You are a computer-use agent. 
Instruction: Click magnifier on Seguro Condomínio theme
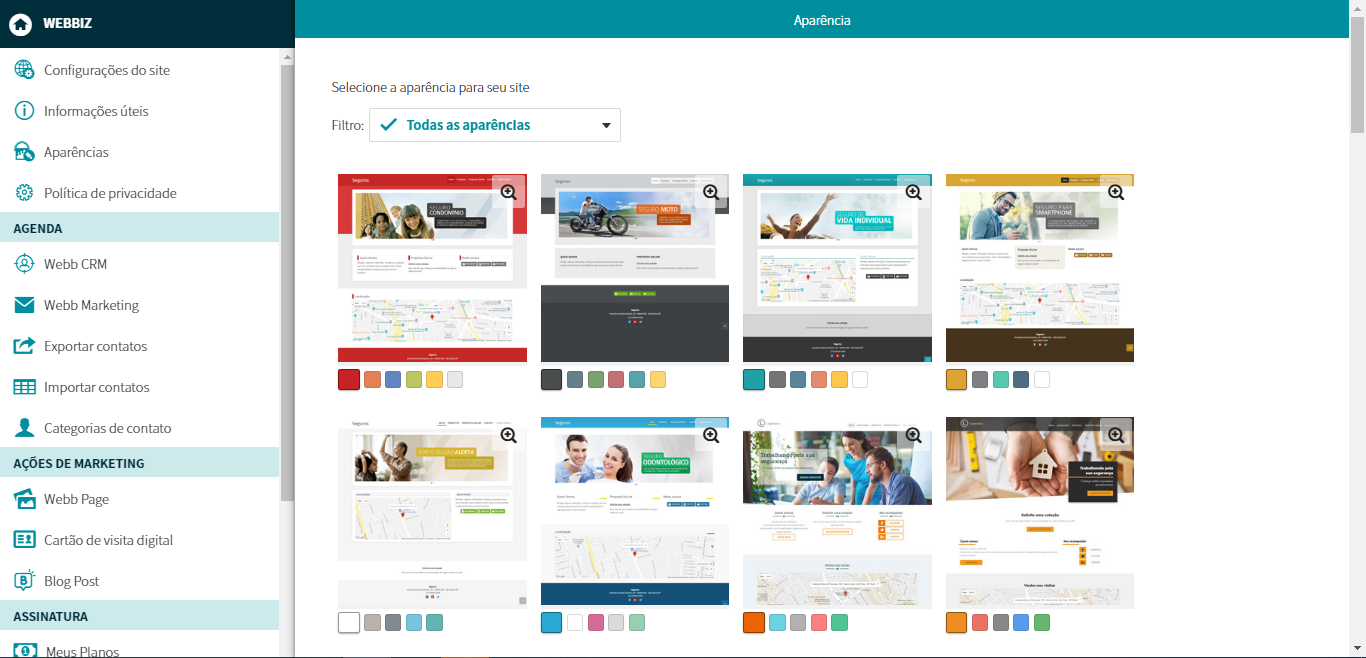pyautogui.click(x=508, y=192)
